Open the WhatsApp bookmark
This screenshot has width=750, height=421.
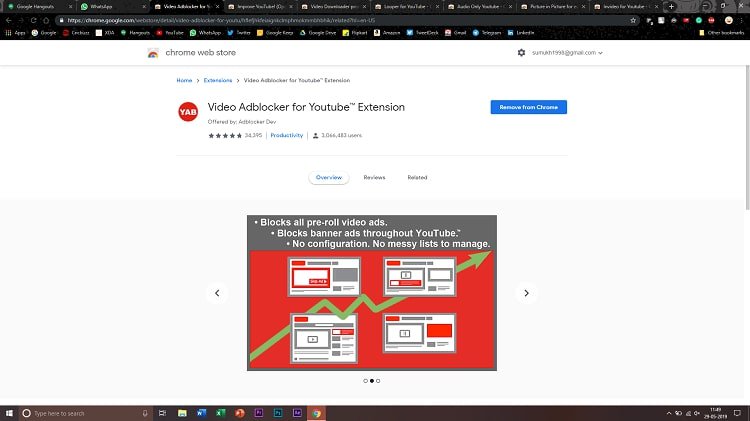click(x=205, y=33)
